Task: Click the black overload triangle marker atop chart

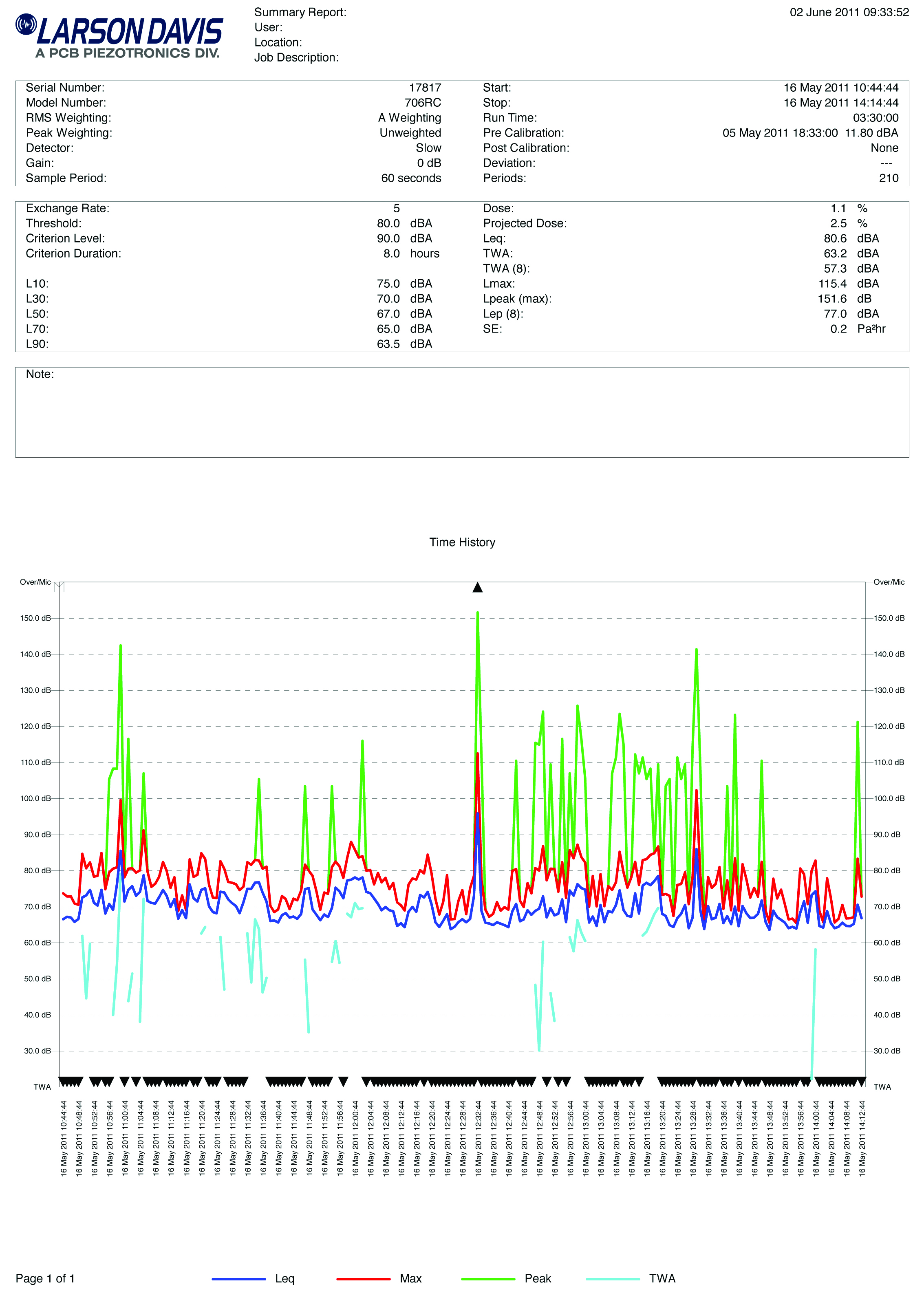Action: (477, 588)
